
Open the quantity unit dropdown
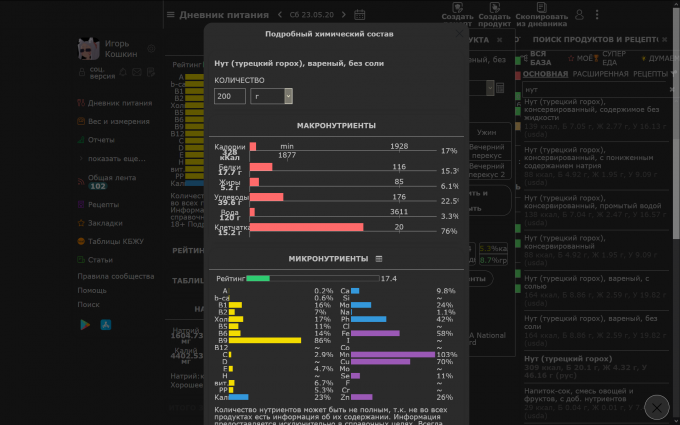[x=286, y=95]
